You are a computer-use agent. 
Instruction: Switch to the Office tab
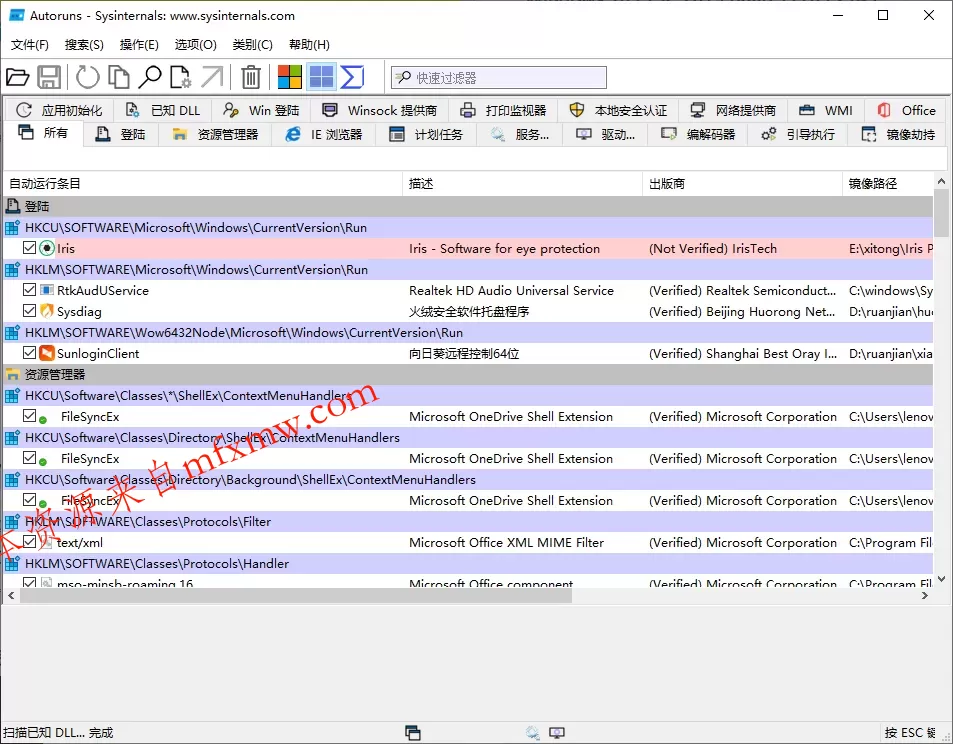click(906, 110)
